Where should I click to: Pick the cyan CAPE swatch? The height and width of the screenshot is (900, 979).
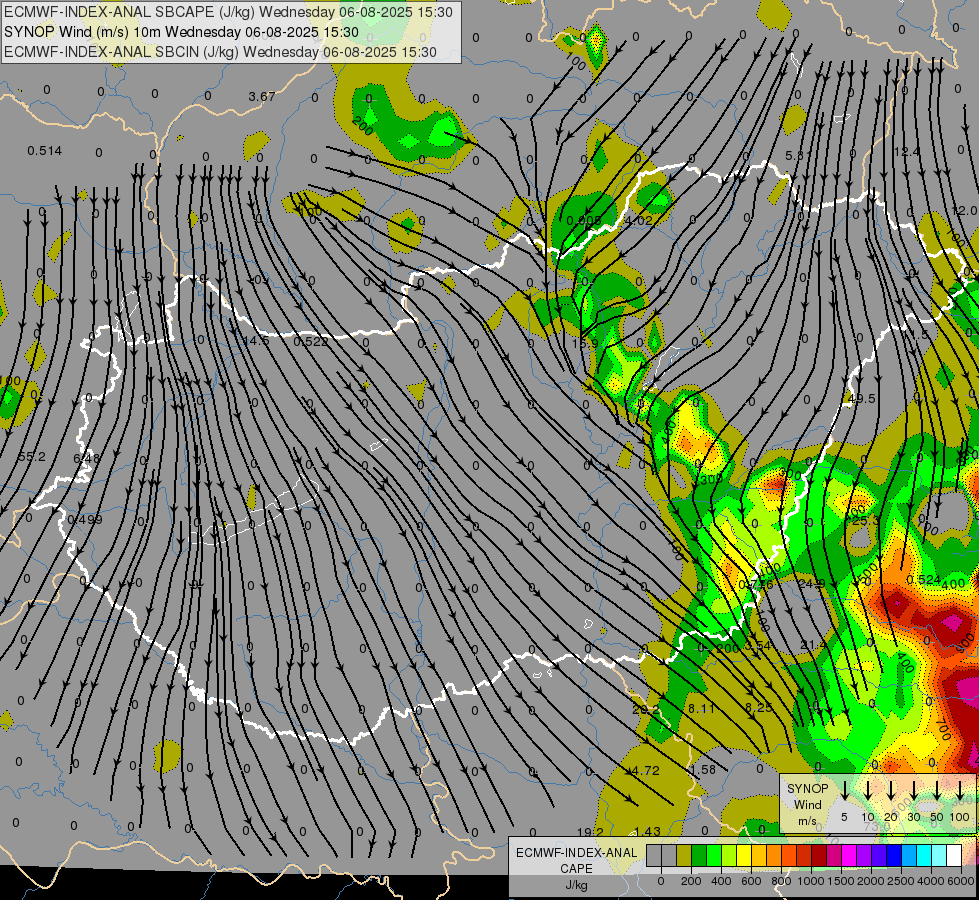(x=925, y=856)
